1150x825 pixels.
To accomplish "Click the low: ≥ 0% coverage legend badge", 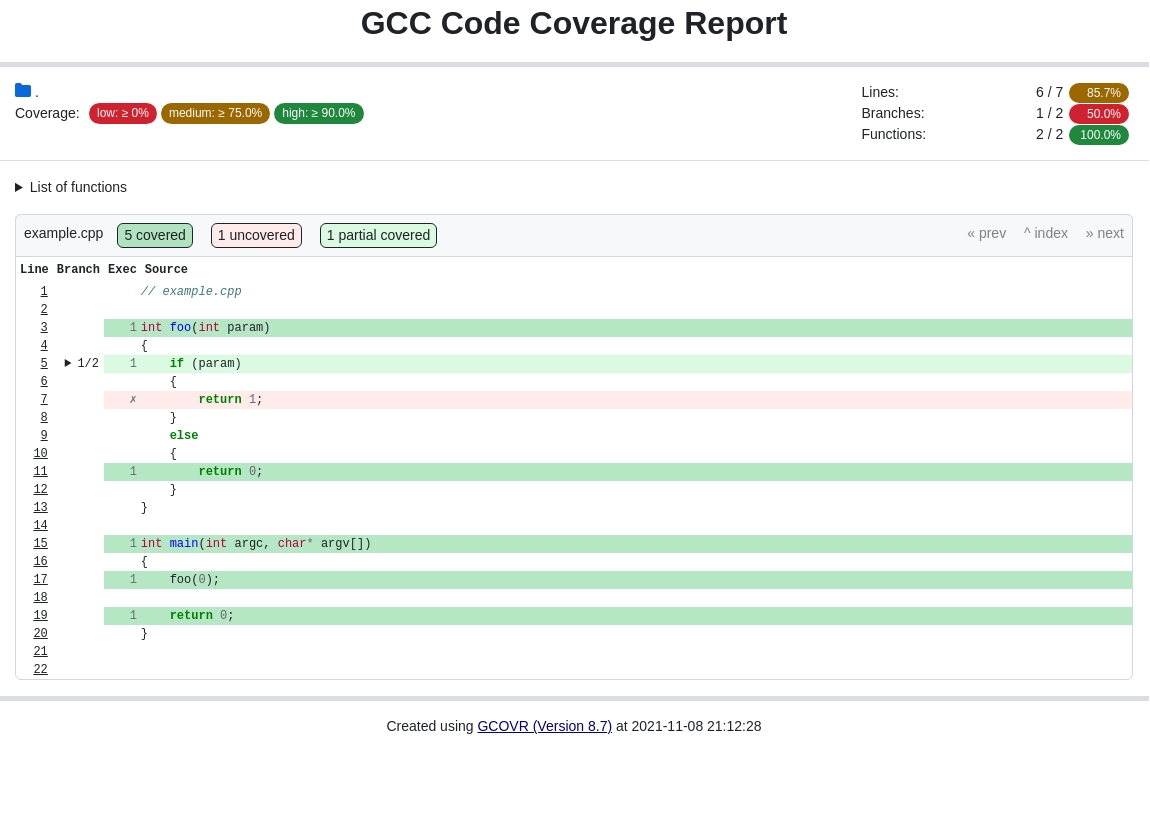I will pyautogui.click(x=122, y=113).
